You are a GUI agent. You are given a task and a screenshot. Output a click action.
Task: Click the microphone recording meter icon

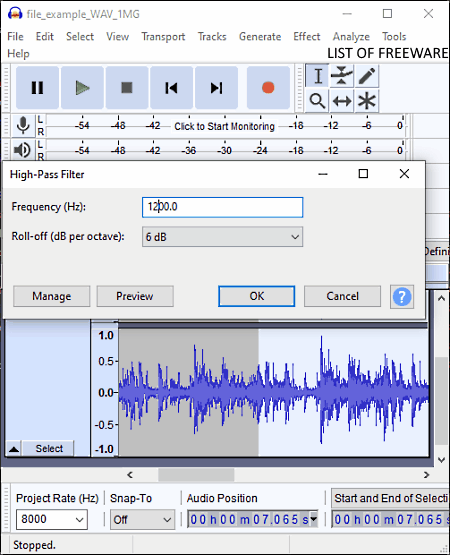pyautogui.click(x=23, y=125)
